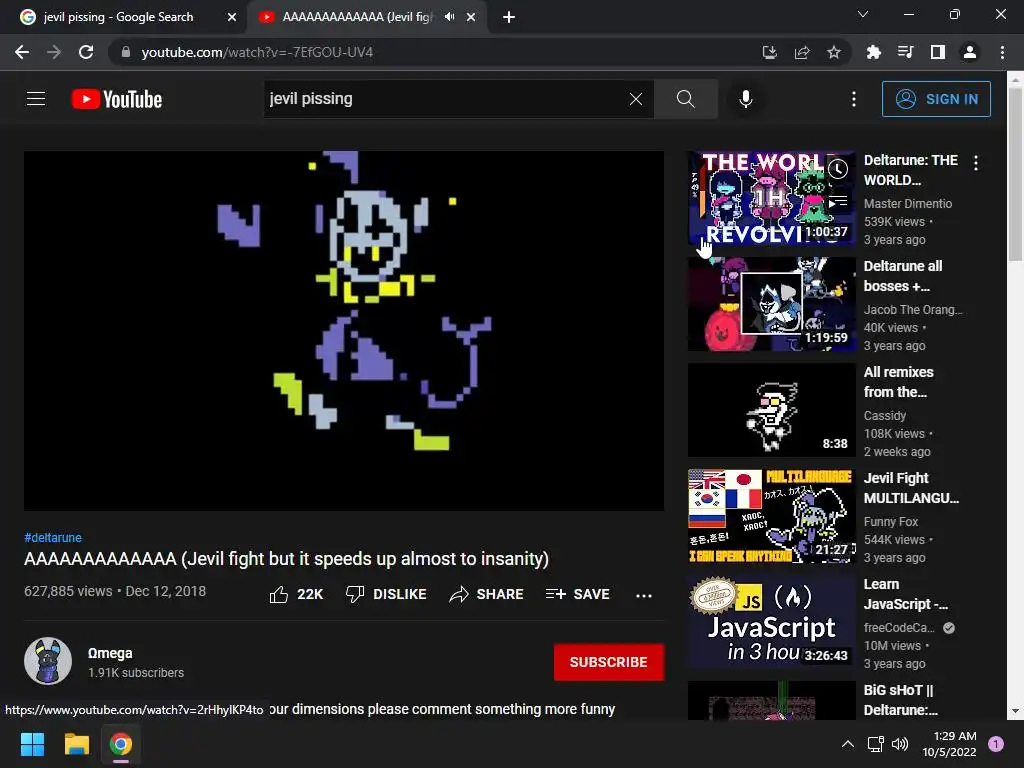Image resolution: width=1024 pixels, height=768 pixels.
Task: Like the video with thumbs up
Action: point(296,594)
